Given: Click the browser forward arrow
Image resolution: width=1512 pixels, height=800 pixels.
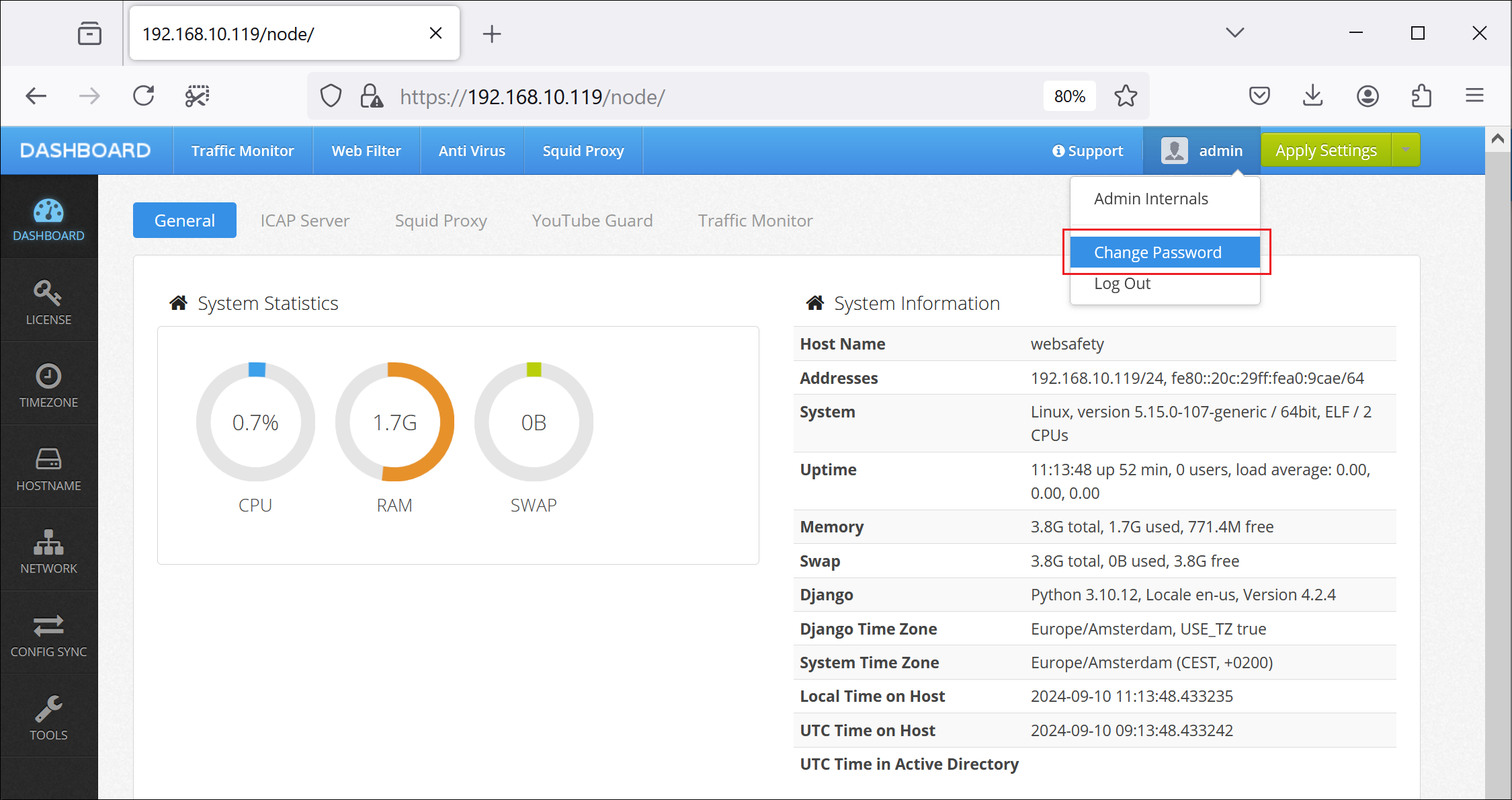Looking at the screenshot, I should click(x=89, y=96).
